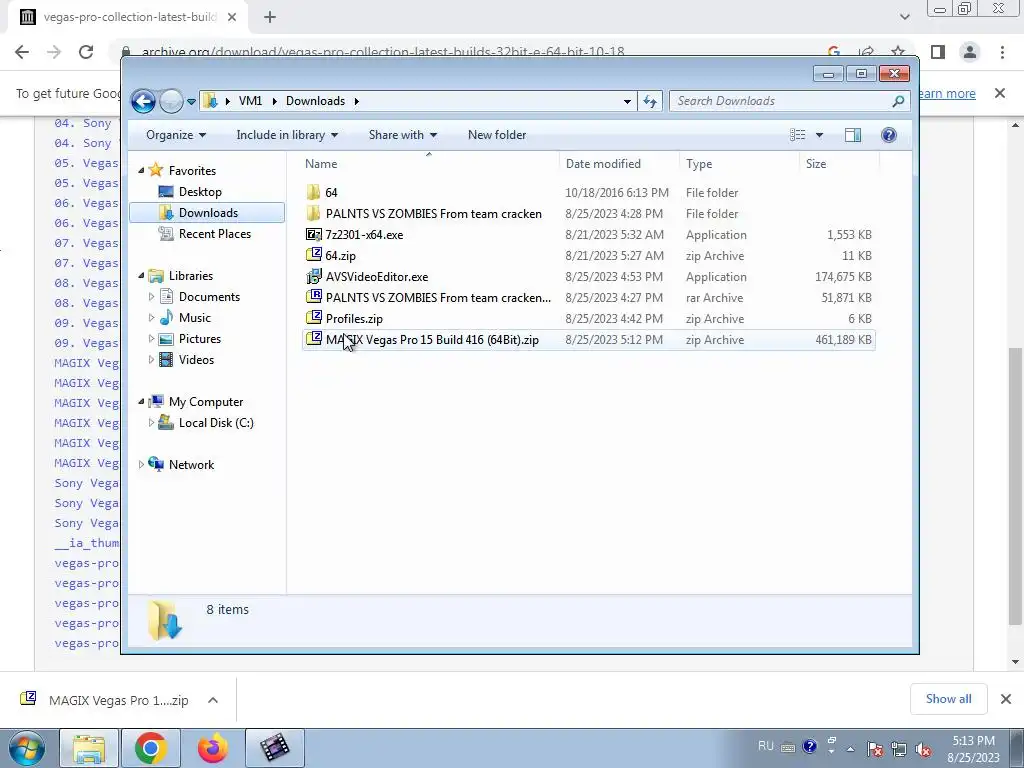The width and height of the screenshot is (1024, 768).
Task: Click the Explorer Back arrow button
Action: pos(143,101)
